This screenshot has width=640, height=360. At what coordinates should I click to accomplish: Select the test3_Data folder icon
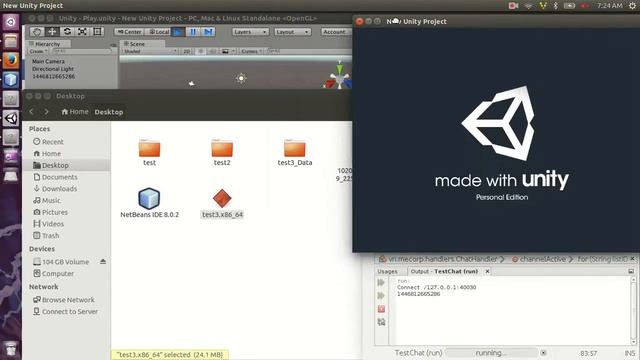pos(295,148)
